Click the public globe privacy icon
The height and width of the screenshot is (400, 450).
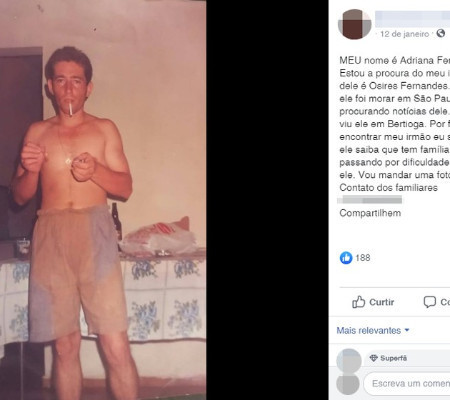click(x=441, y=33)
